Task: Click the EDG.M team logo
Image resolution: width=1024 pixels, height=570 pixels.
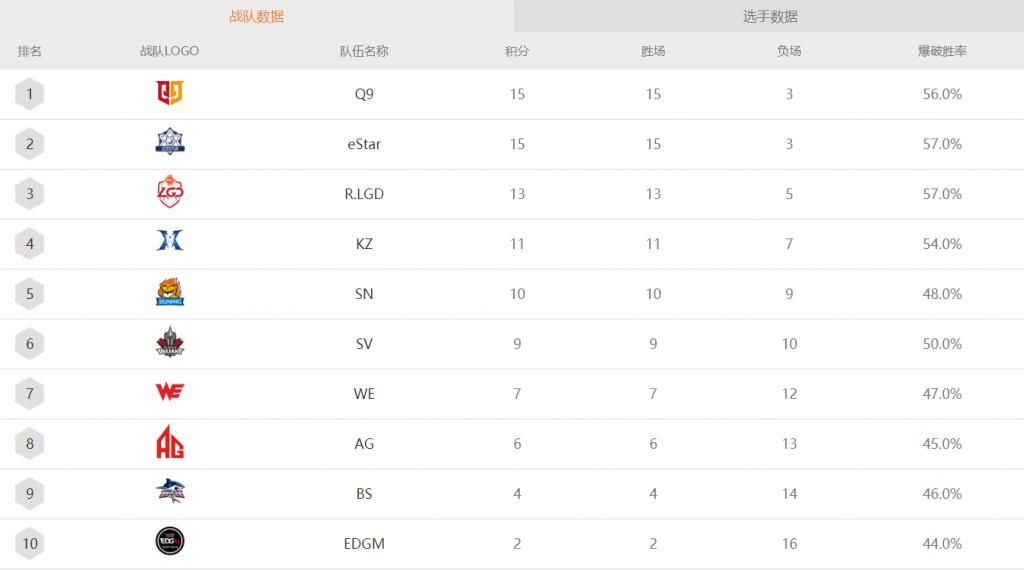Action: tap(170, 542)
